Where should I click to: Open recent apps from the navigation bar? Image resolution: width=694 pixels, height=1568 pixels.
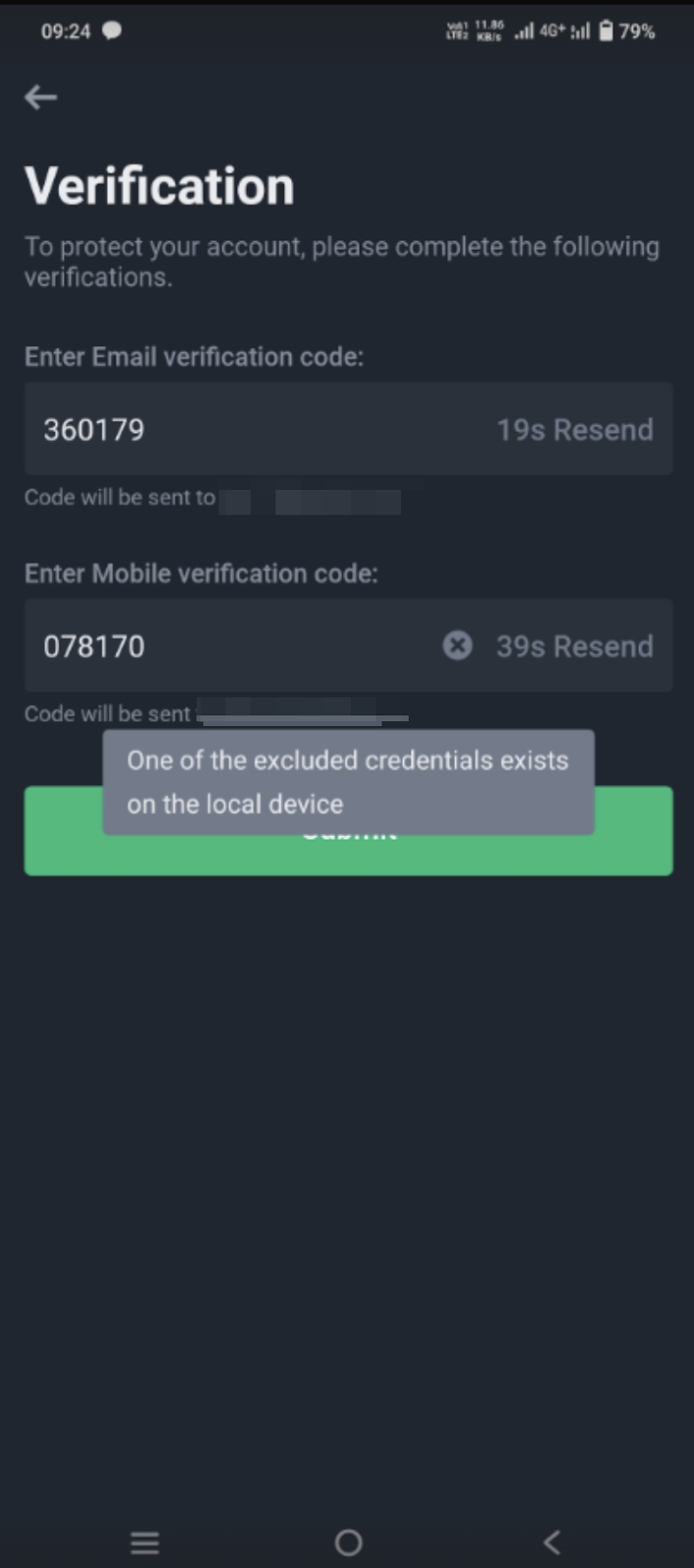coord(145,1543)
